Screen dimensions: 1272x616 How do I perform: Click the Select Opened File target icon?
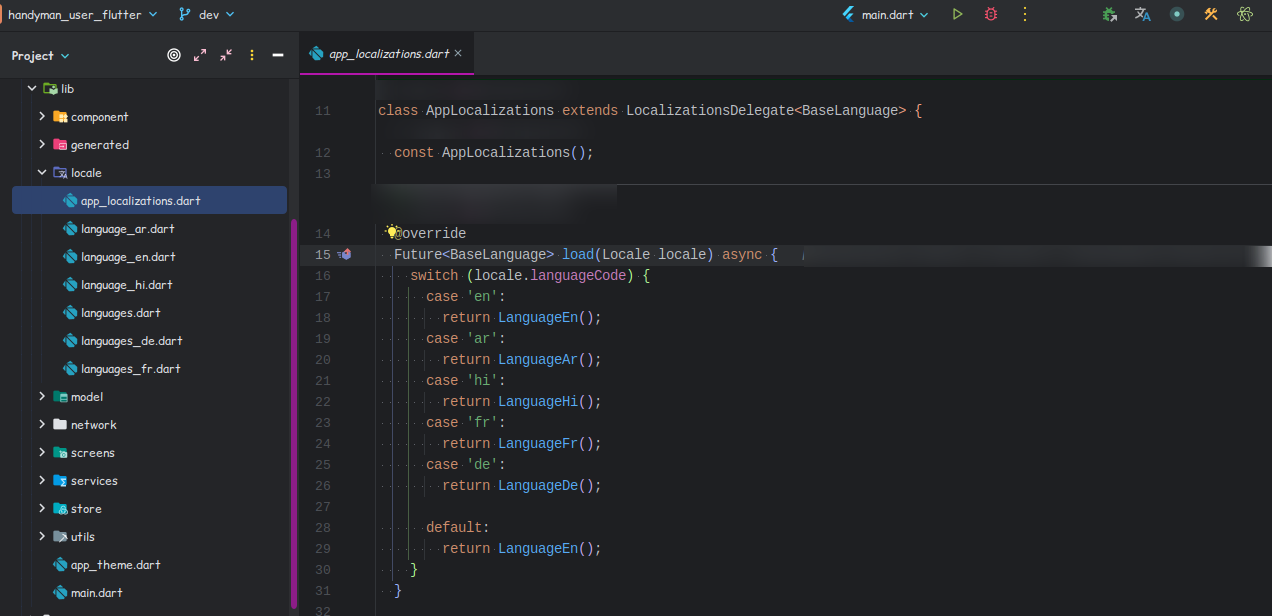(x=174, y=55)
